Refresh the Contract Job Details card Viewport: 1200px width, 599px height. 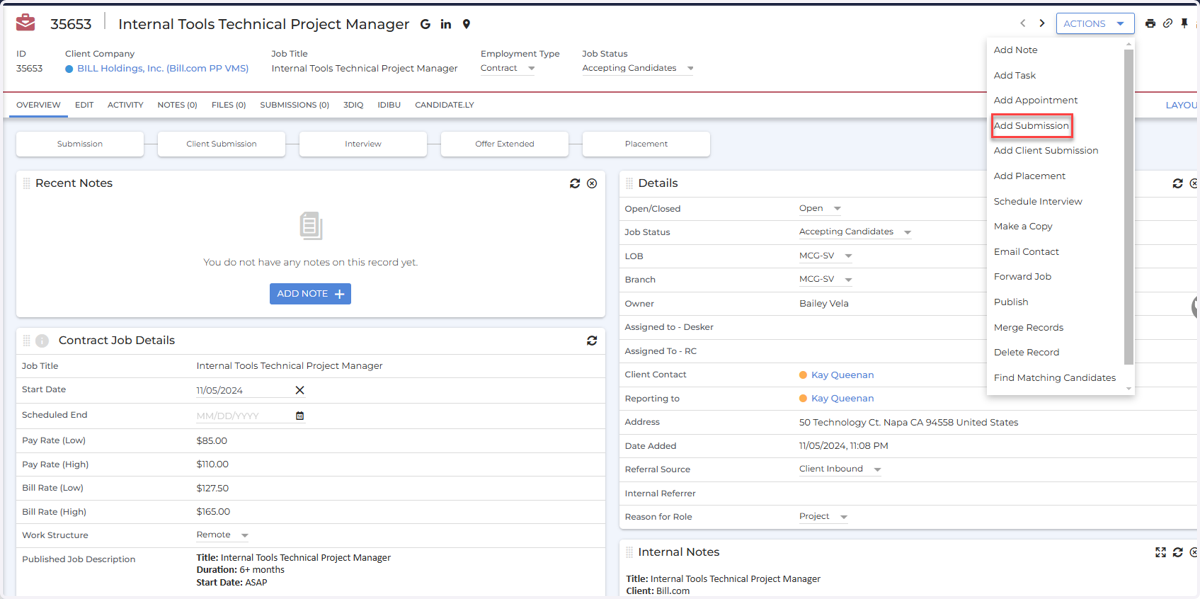pyautogui.click(x=592, y=340)
